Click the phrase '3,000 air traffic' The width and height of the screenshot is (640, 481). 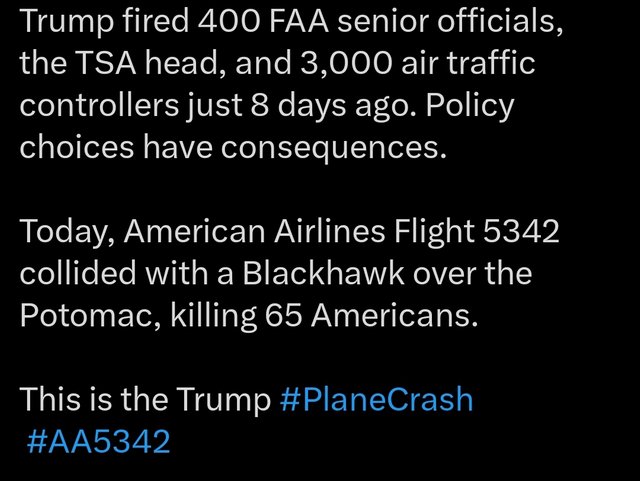(x=418, y=63)
